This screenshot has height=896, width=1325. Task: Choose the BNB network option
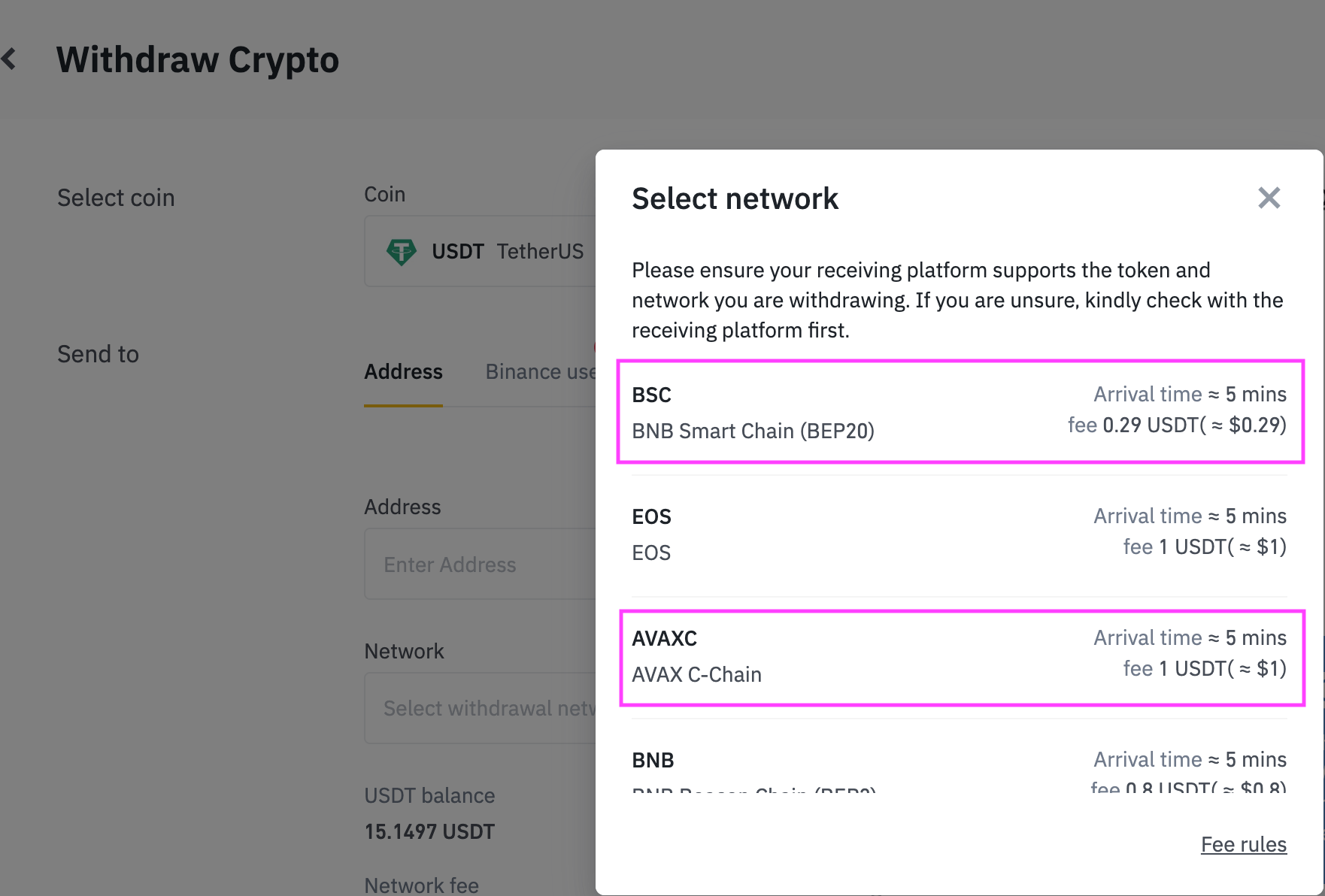coord(960,768)
